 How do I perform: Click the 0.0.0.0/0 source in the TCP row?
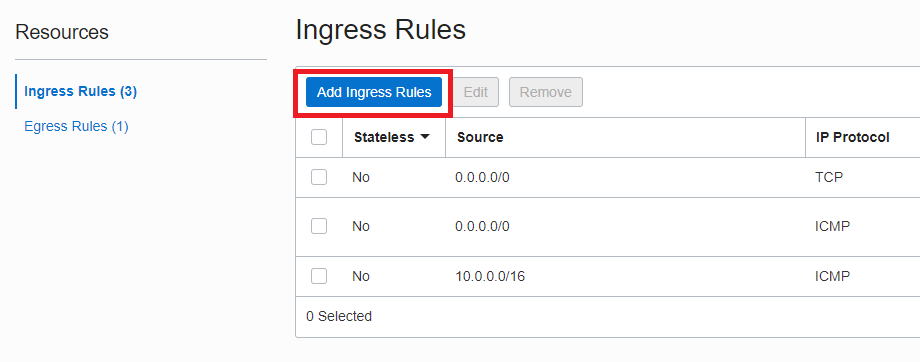click(482, 177)
